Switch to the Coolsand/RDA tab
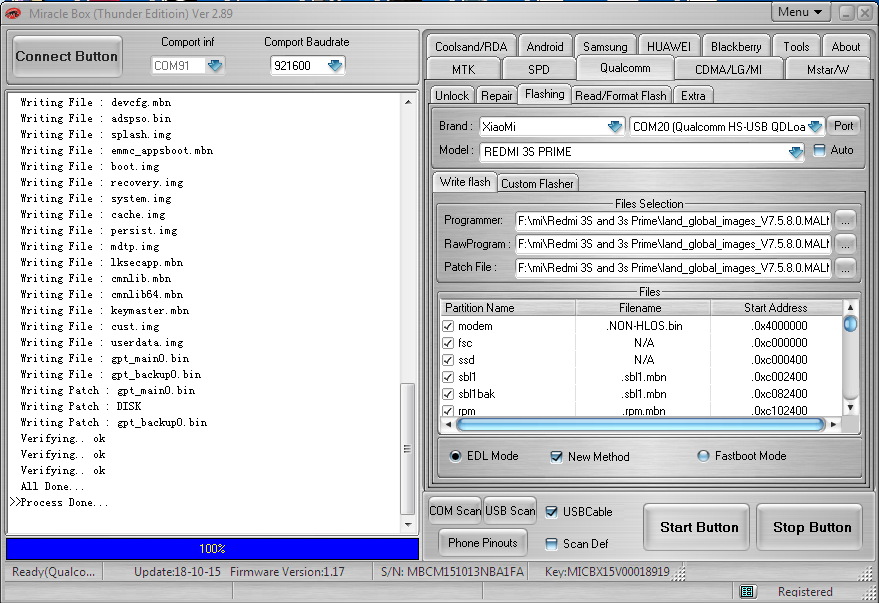This screenshot has height=603, width=879. click(x=471, y=47)
